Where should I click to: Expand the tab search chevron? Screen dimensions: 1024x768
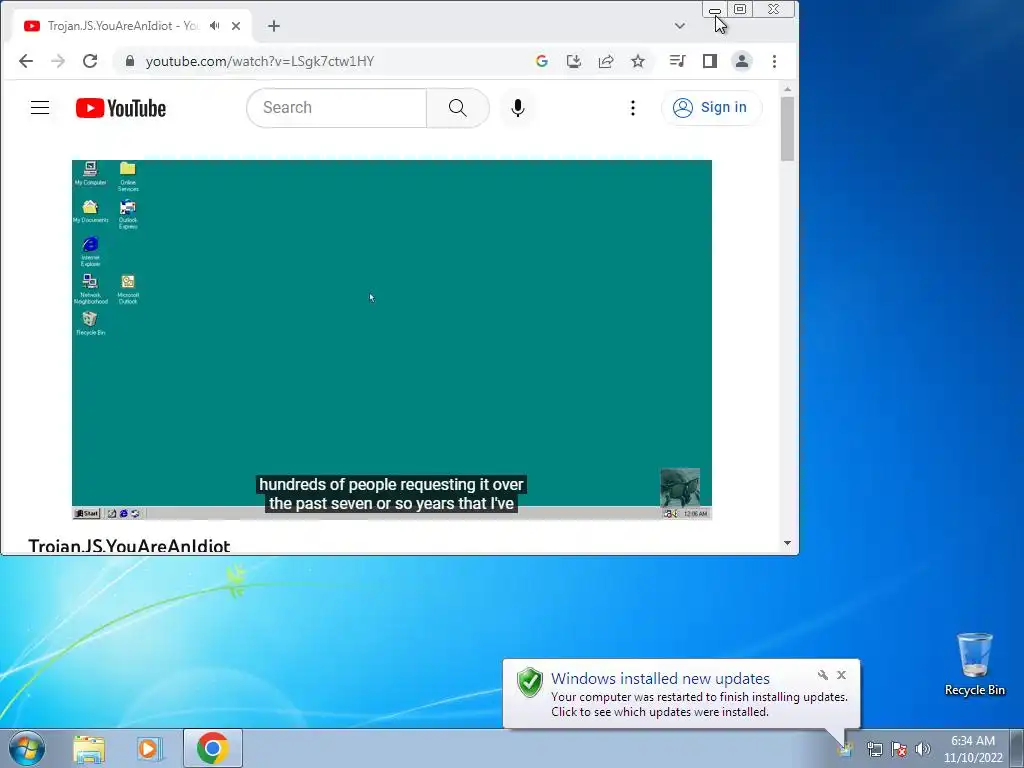pos(680,26)
